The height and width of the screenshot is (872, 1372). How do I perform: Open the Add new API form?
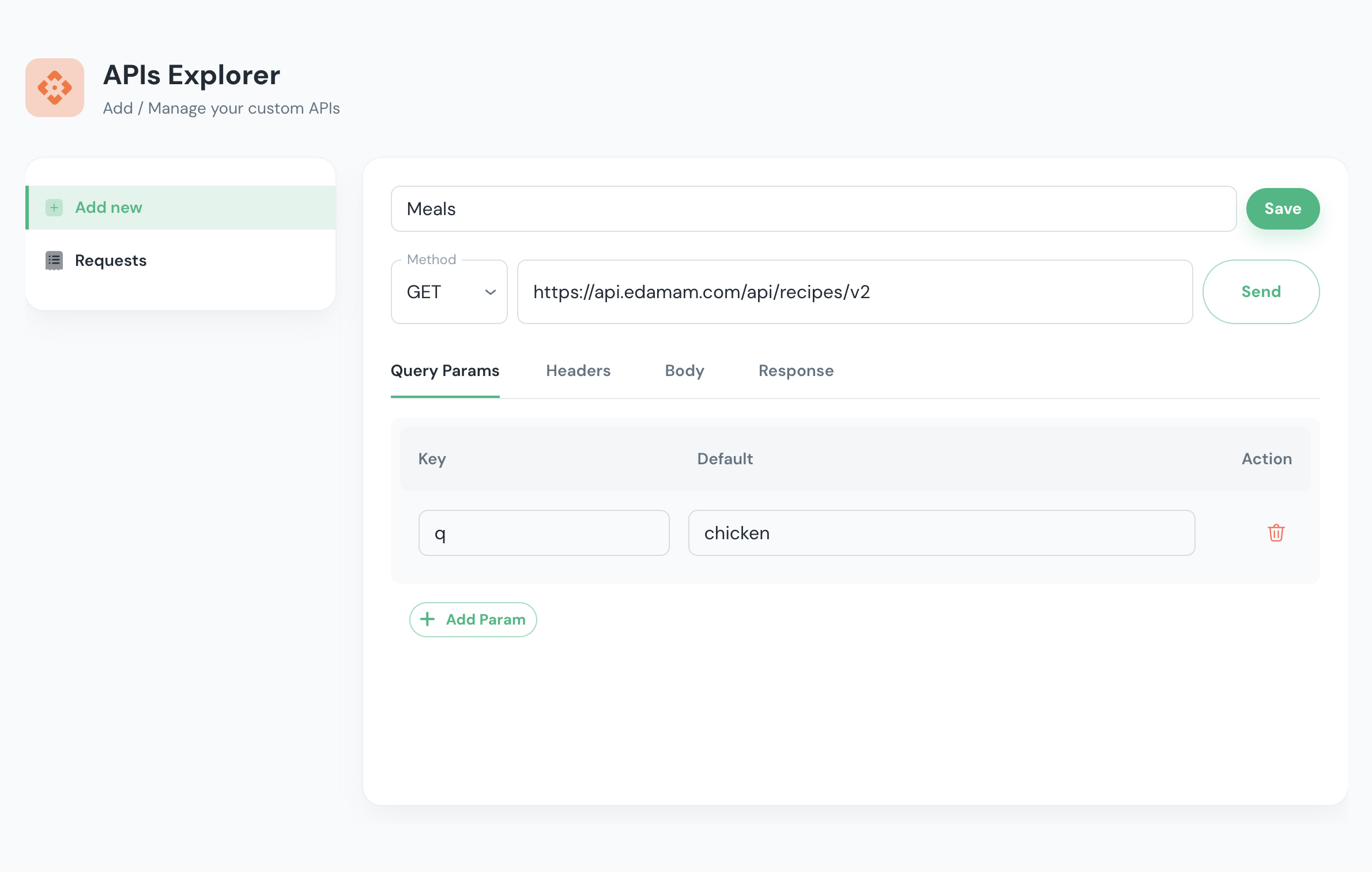click(x=108, y=207)
